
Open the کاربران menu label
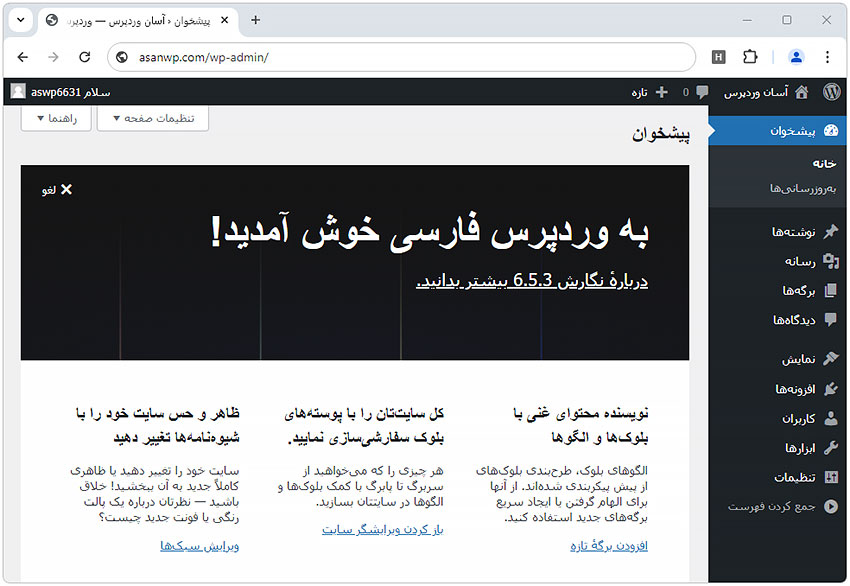coord(798,418)
